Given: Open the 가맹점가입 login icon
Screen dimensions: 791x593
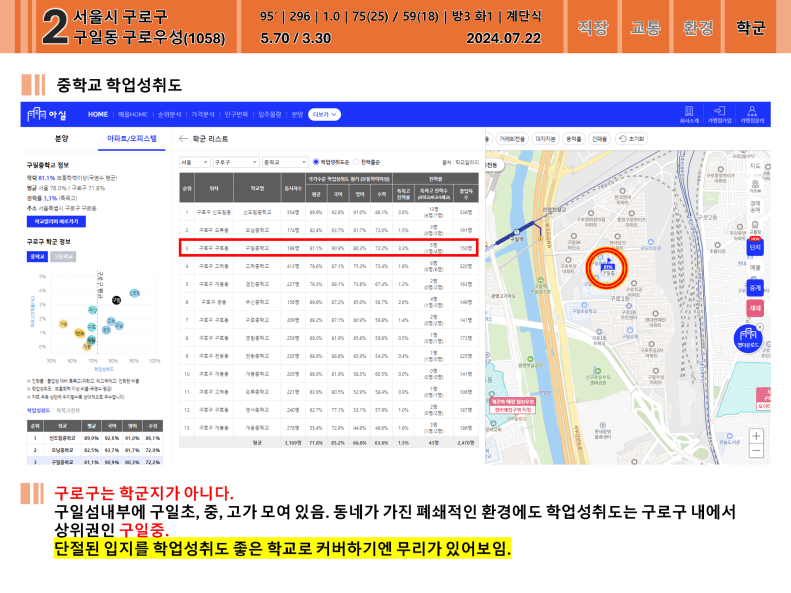Looking at the screenshot, I should 719,111.
